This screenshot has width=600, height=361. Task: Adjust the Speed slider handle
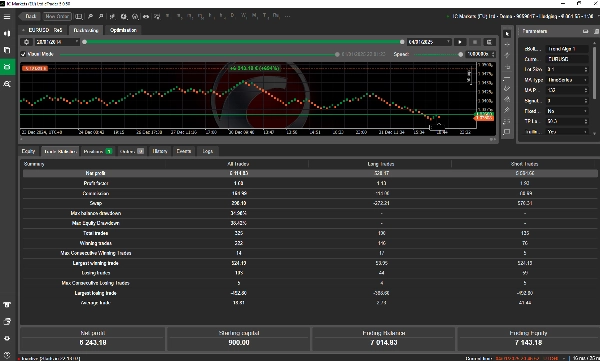pyautogui.click(x=460, y=54)
